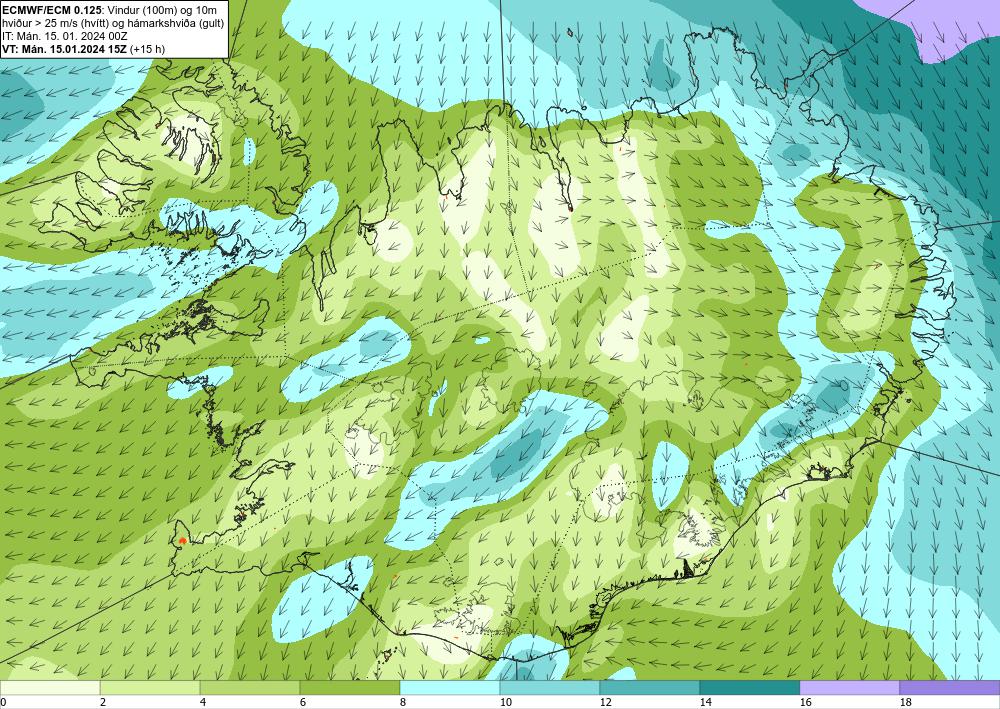The image size is (1000, 709).
Task: Click the pale 0–2 m/s legend swatch
Action: click(x=50, y=687)
